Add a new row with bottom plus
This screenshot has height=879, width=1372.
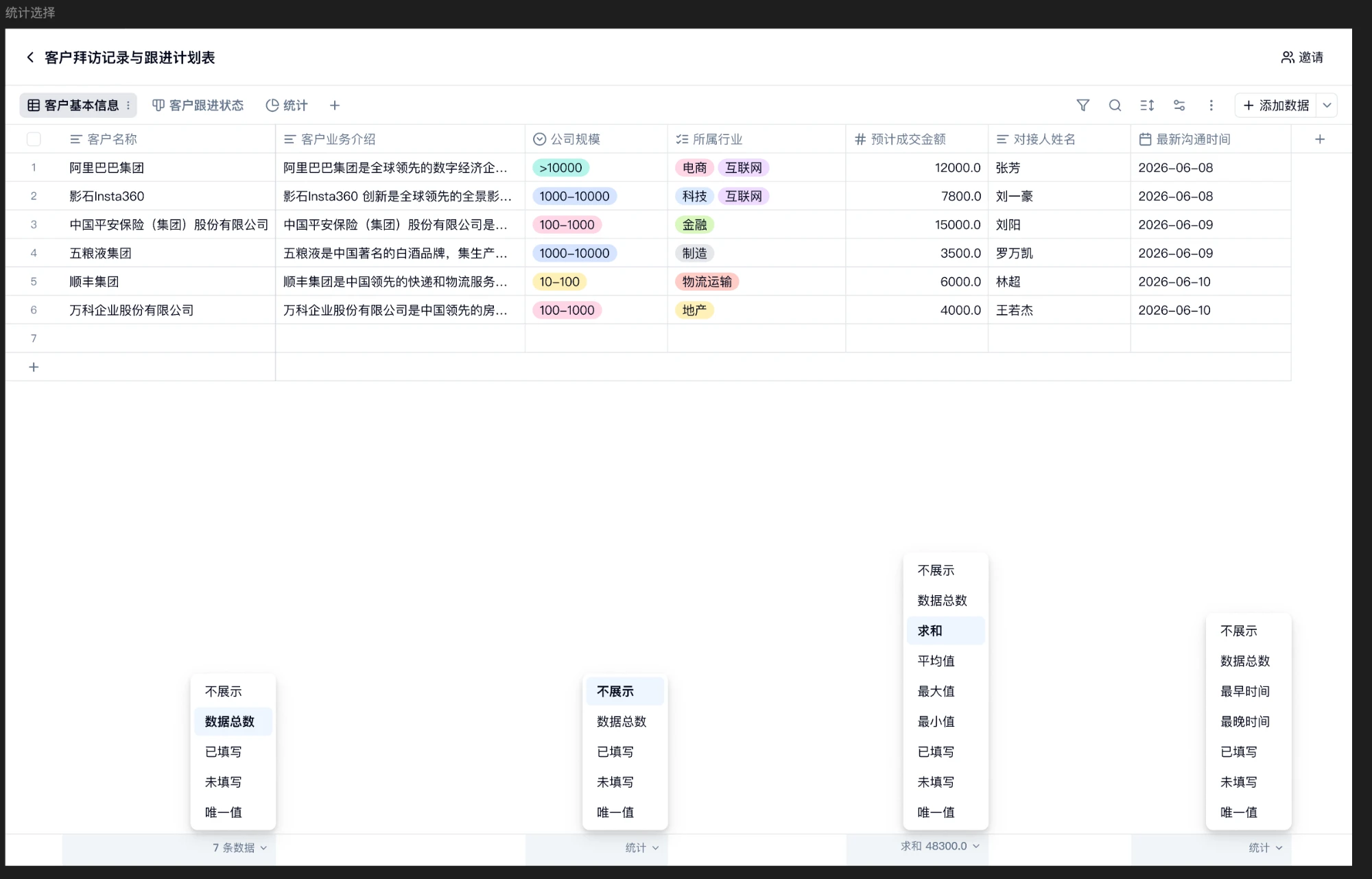pyautogui.click(x=34, y=367)
